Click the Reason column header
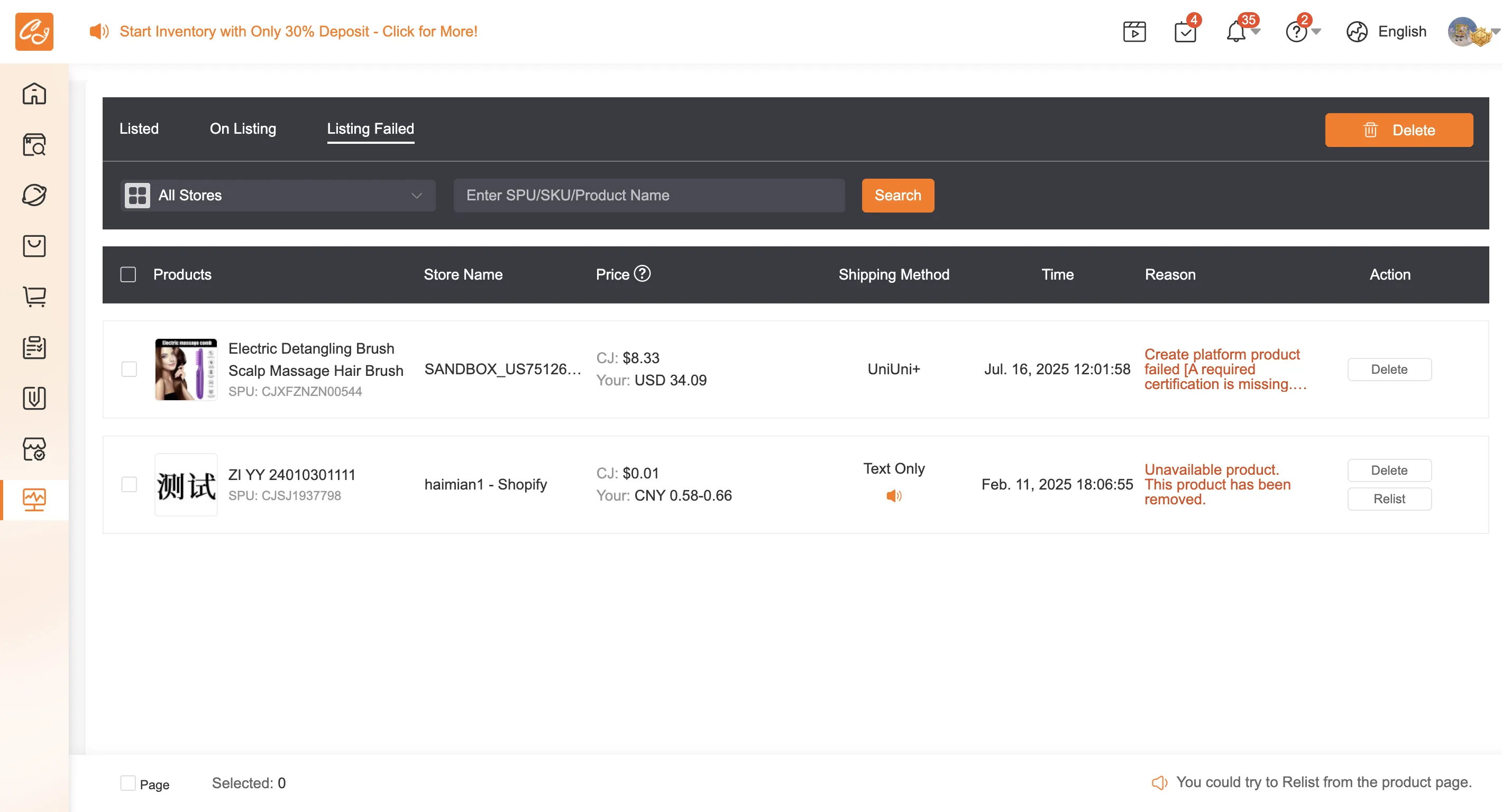Image resolution: width=1502 pixels, height=812 pixels. (1170, 274)
